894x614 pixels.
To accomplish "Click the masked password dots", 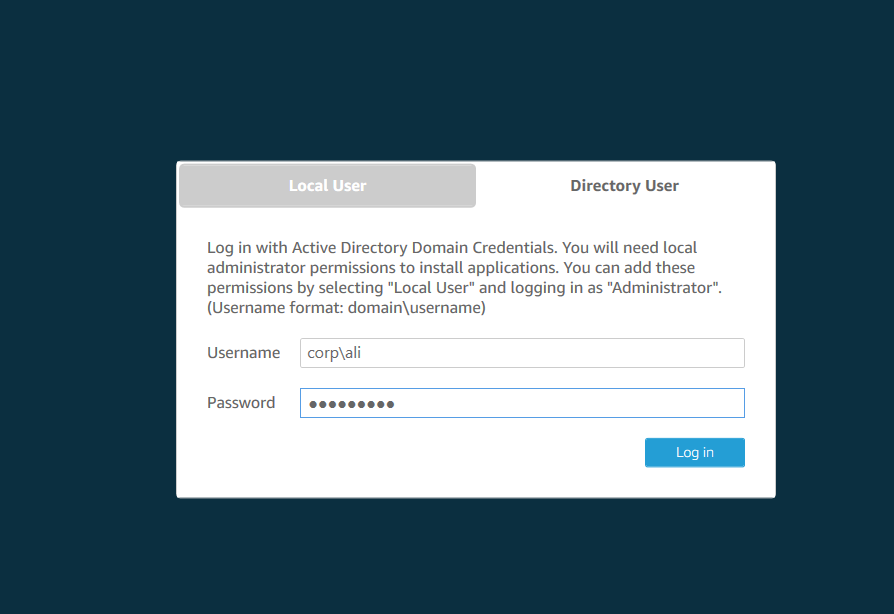I will coord(351,404).
